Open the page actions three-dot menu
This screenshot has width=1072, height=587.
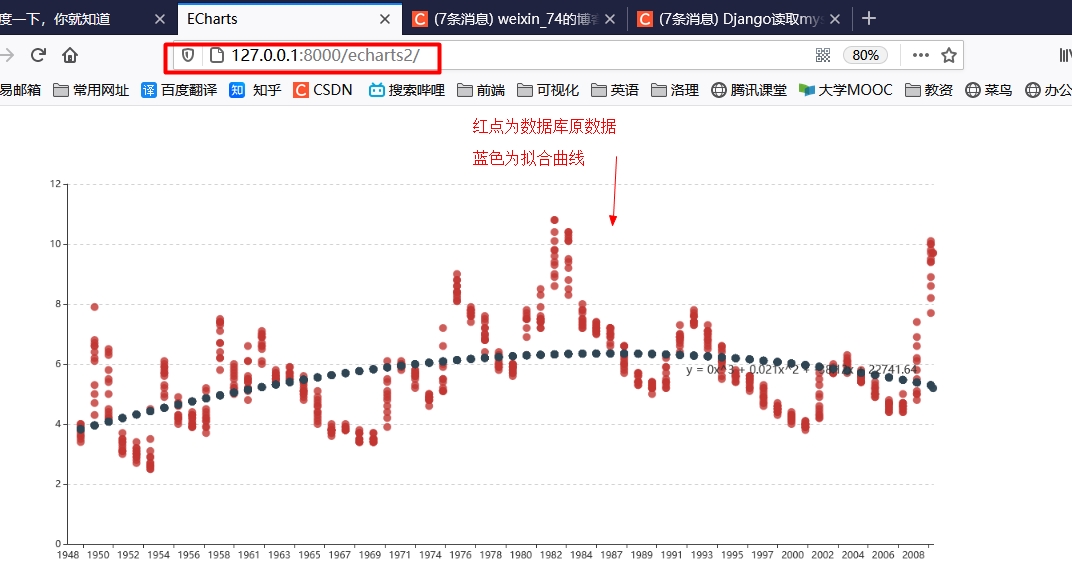click(x=921, y=55)
